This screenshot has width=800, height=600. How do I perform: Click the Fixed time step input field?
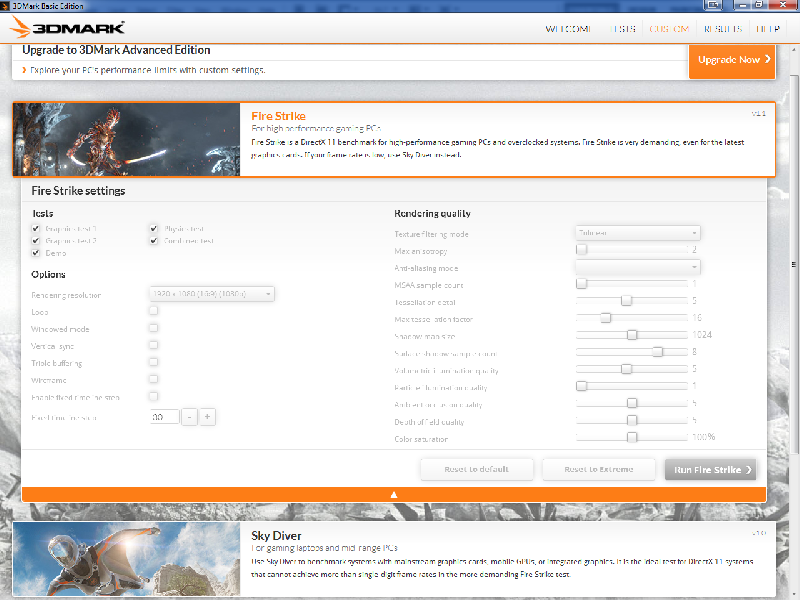point(165,417)
